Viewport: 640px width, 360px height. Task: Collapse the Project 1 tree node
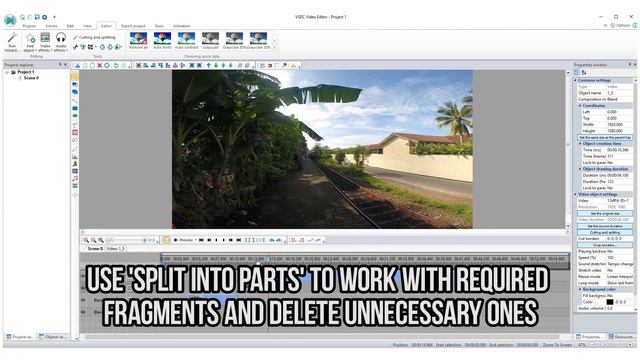(x=7, y=72)
